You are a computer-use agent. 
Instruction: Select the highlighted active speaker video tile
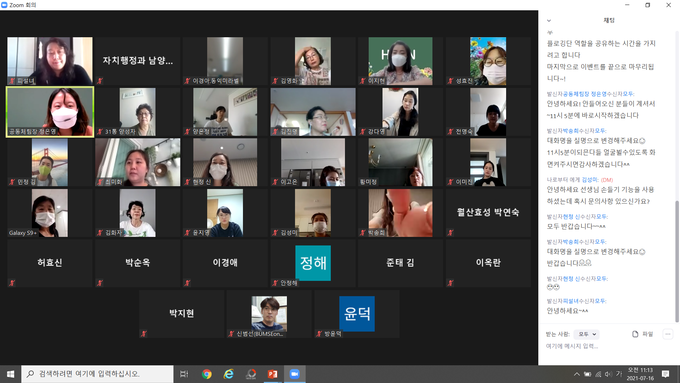point(50,112)
